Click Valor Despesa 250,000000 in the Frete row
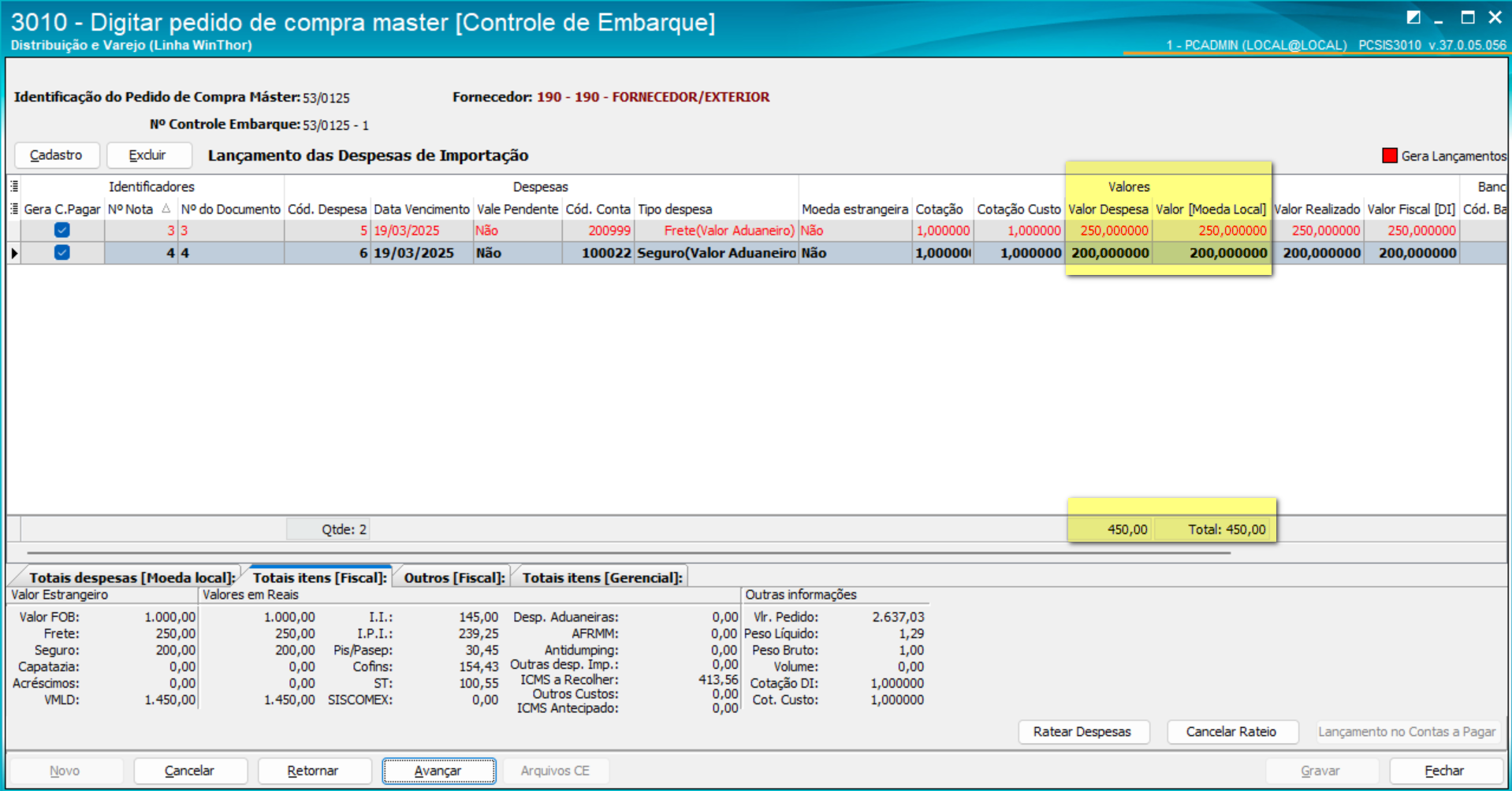 coord(1108,231)
